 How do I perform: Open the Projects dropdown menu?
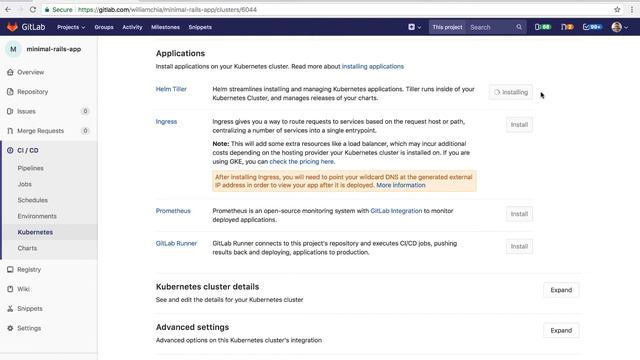71,27
